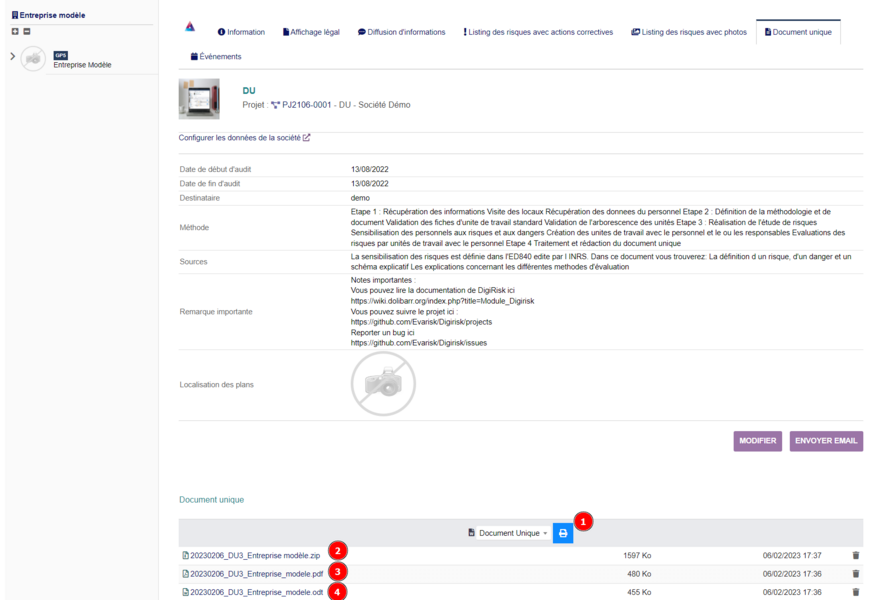Click the Destinataire value demo
872x600 pixels.
tap(360, 199)
